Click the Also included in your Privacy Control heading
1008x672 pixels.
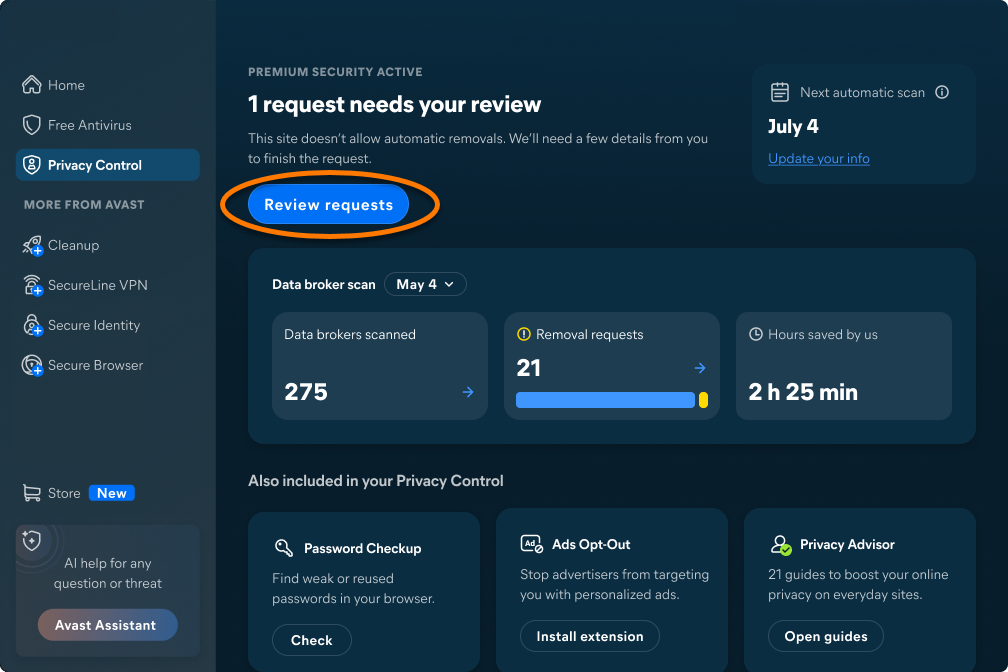coord(375,481)
